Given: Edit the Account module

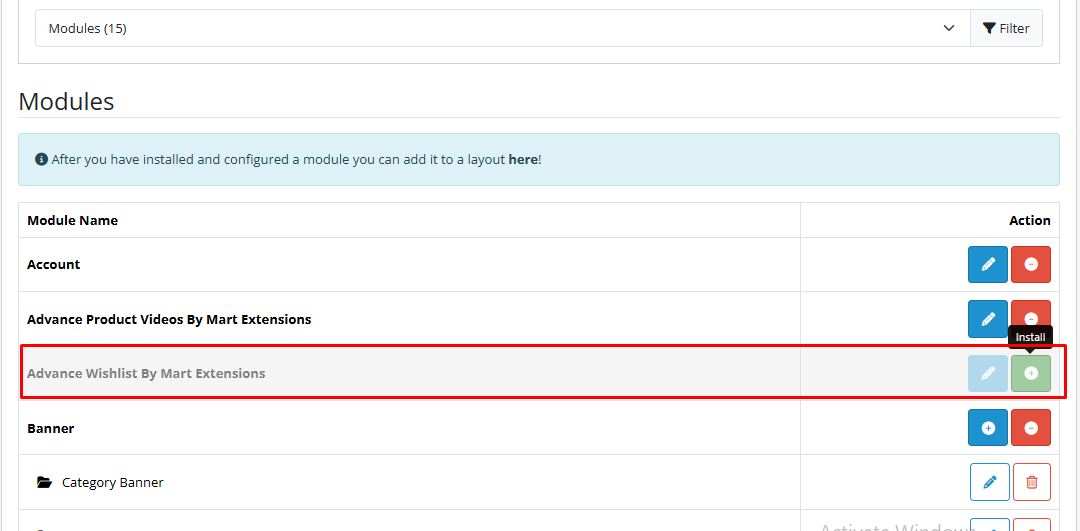Looking at the screenshot, I should [987, 265].
